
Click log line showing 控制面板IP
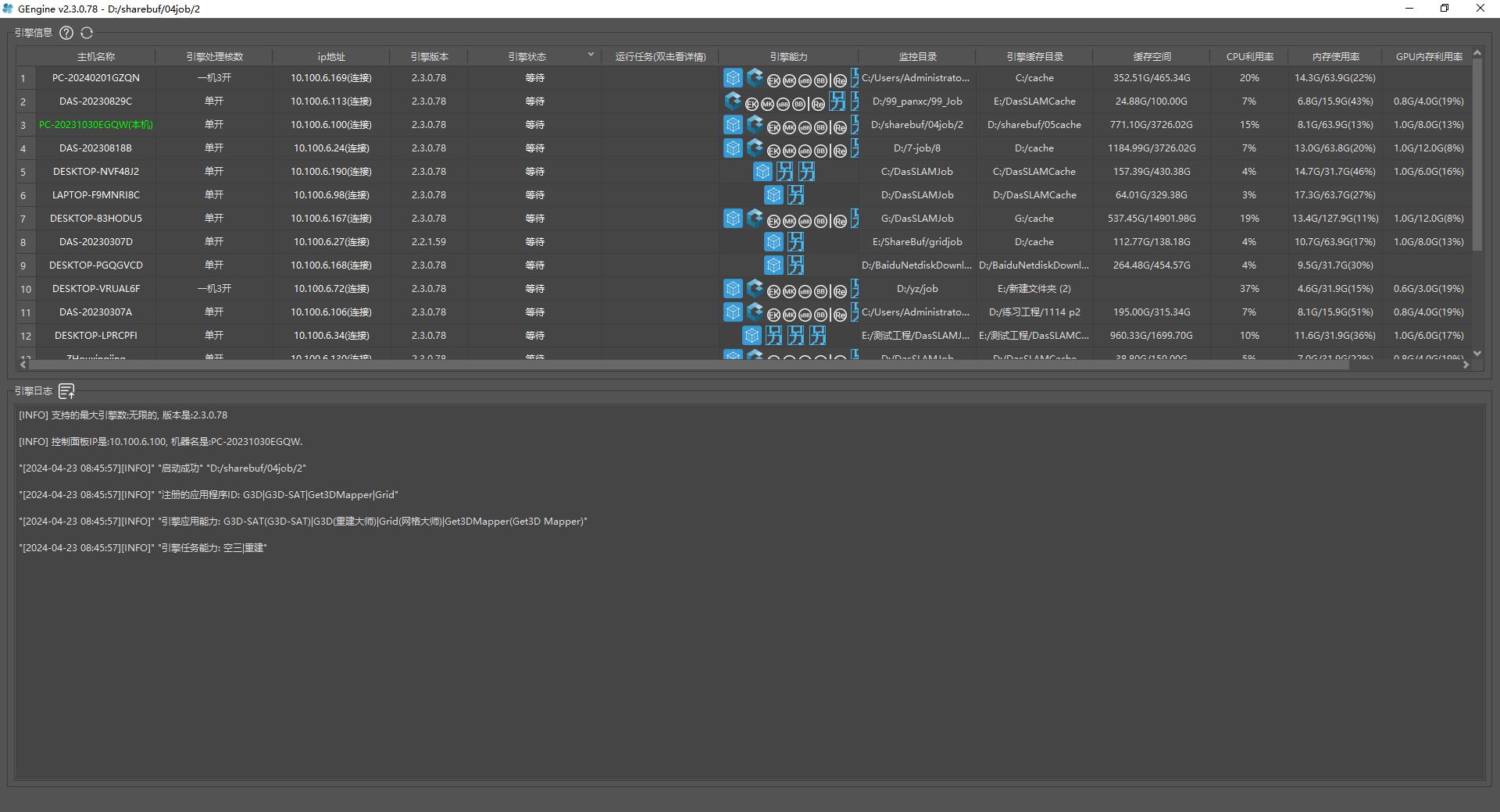[160, 442]
